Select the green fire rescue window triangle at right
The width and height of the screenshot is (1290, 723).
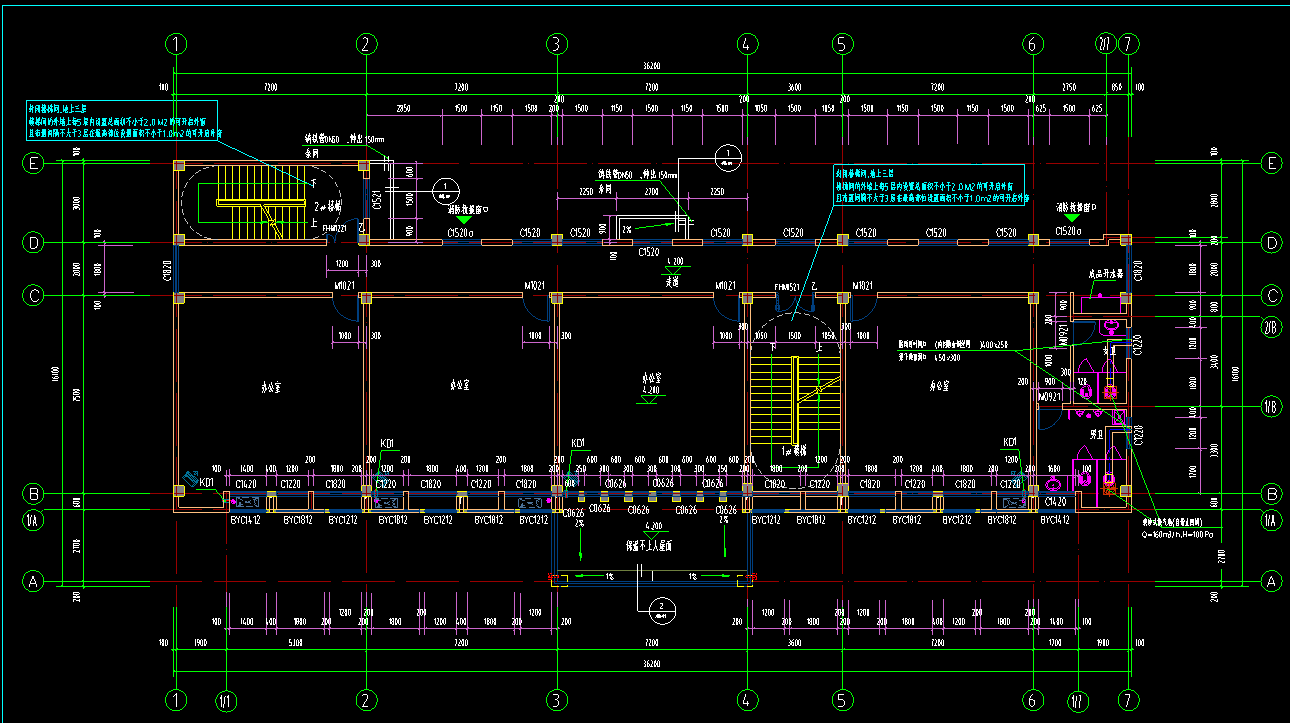[x=1072, y=217]
